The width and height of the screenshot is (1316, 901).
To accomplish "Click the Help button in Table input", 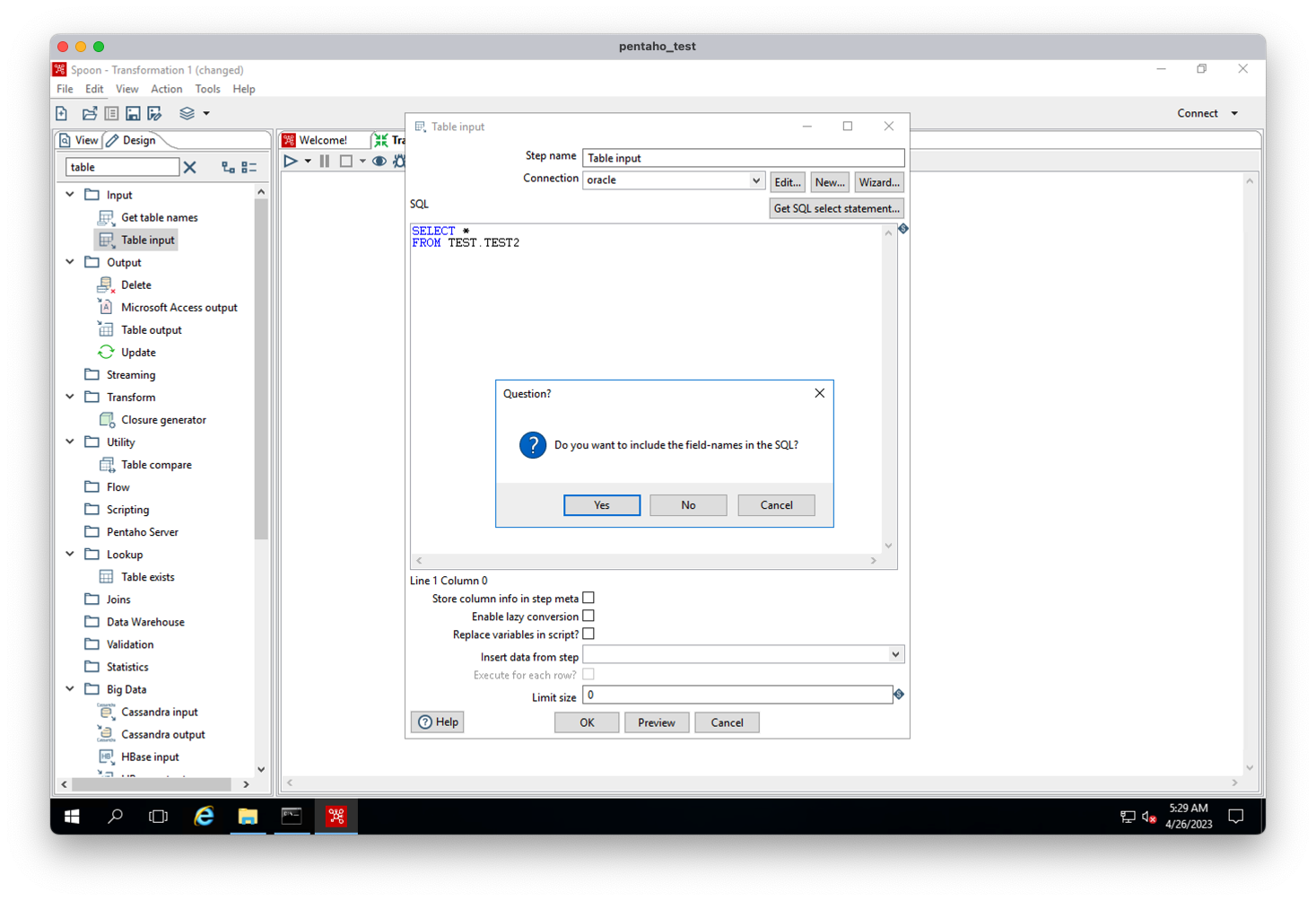I will [438, 722].
